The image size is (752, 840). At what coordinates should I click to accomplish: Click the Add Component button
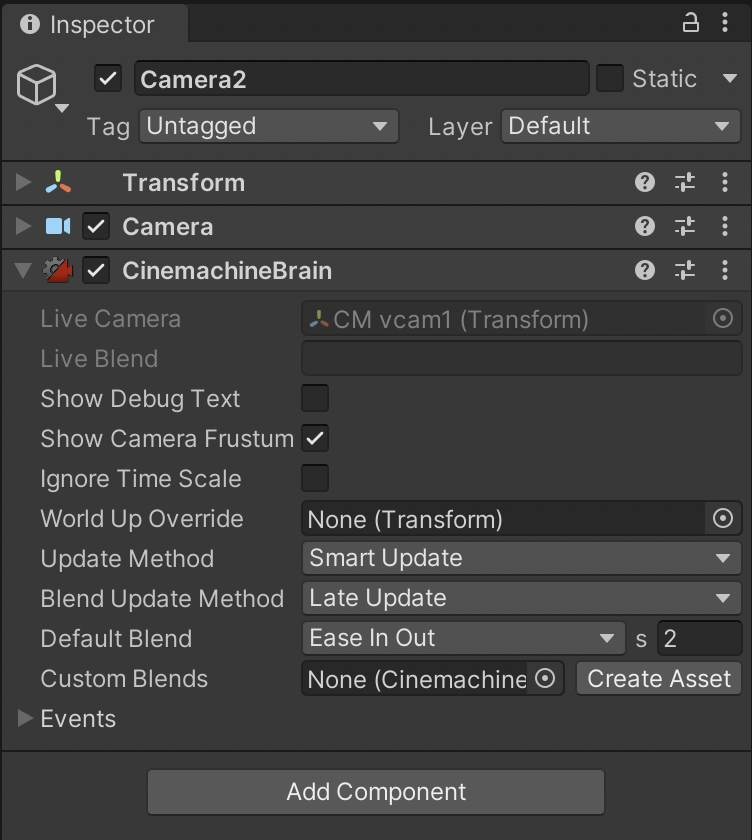coord(376,792)
